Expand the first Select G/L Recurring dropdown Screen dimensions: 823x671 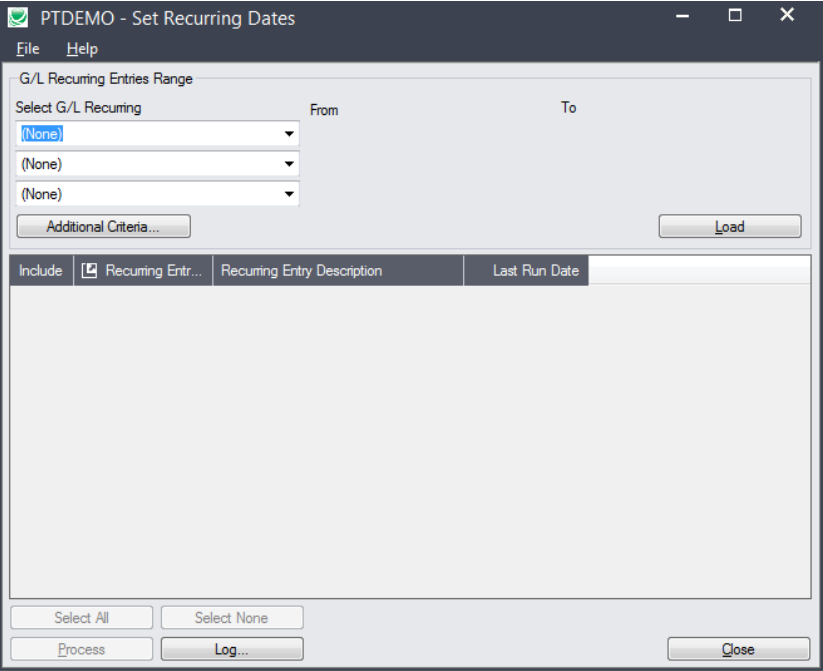[x=289, y=134]
